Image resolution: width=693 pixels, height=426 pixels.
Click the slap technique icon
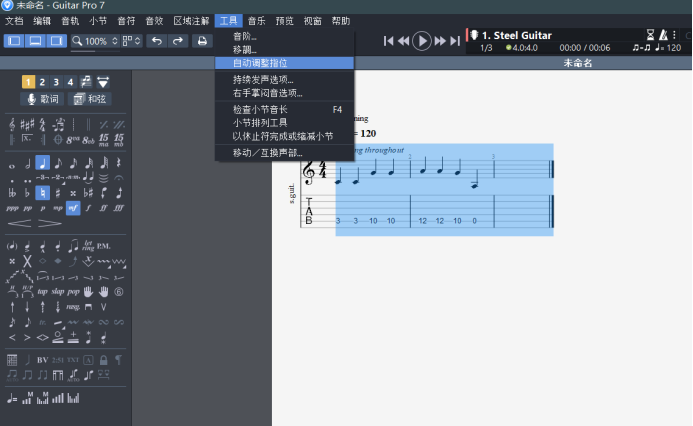coord(58,291)
